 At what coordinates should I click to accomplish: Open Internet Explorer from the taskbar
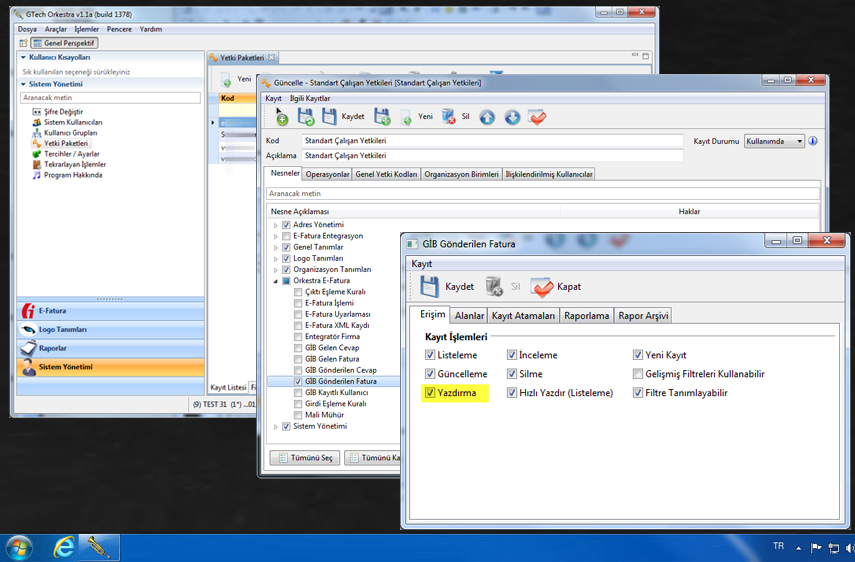(63, 547)
